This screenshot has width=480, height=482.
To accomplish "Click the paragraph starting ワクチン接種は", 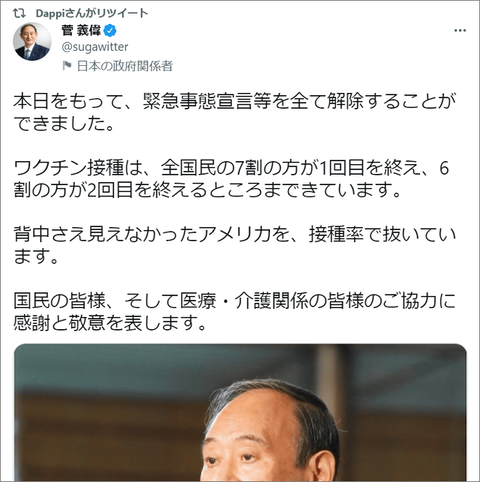I will [x=232, y=179].
